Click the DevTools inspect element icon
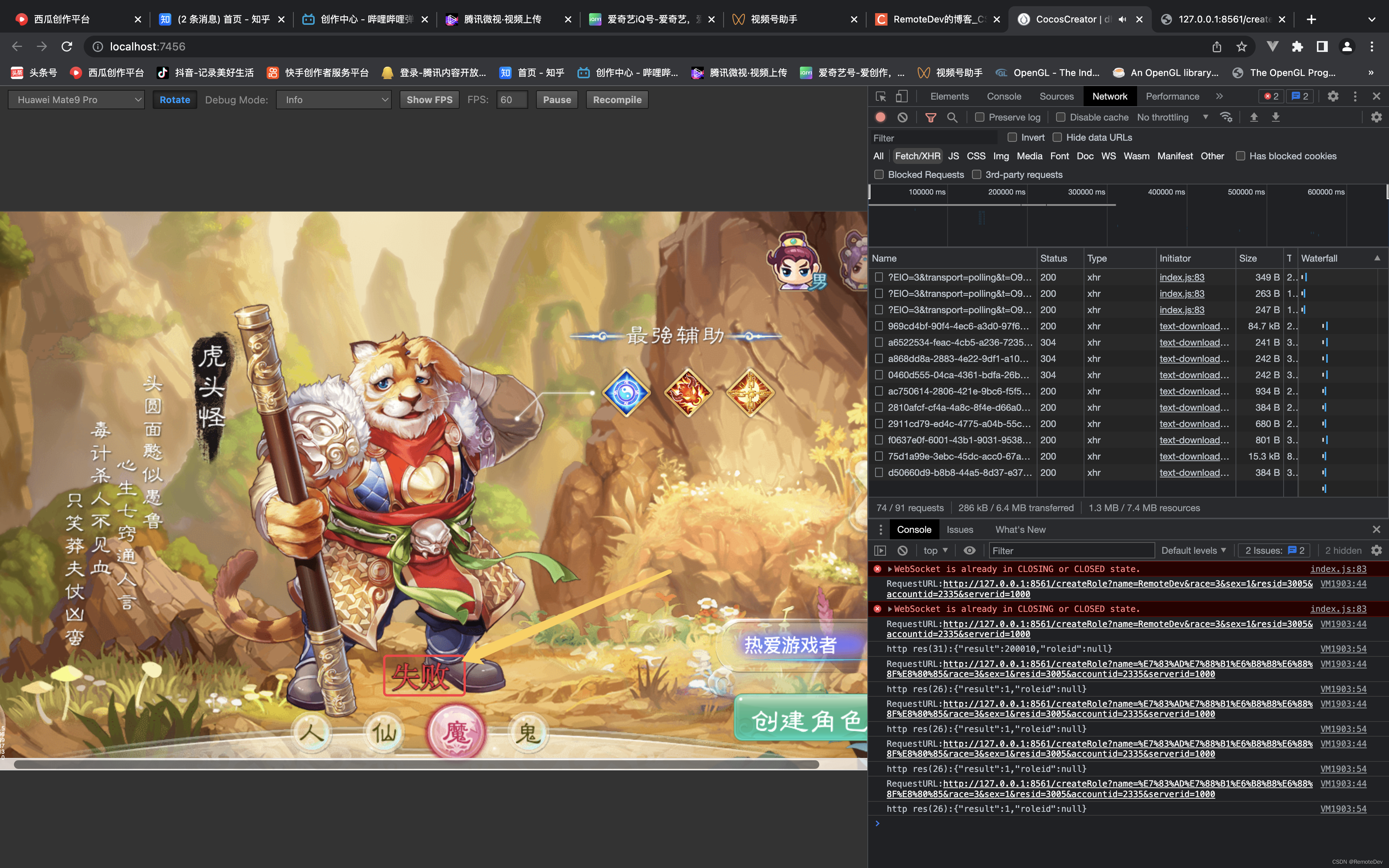The image size is (1389, 868). 881,96
